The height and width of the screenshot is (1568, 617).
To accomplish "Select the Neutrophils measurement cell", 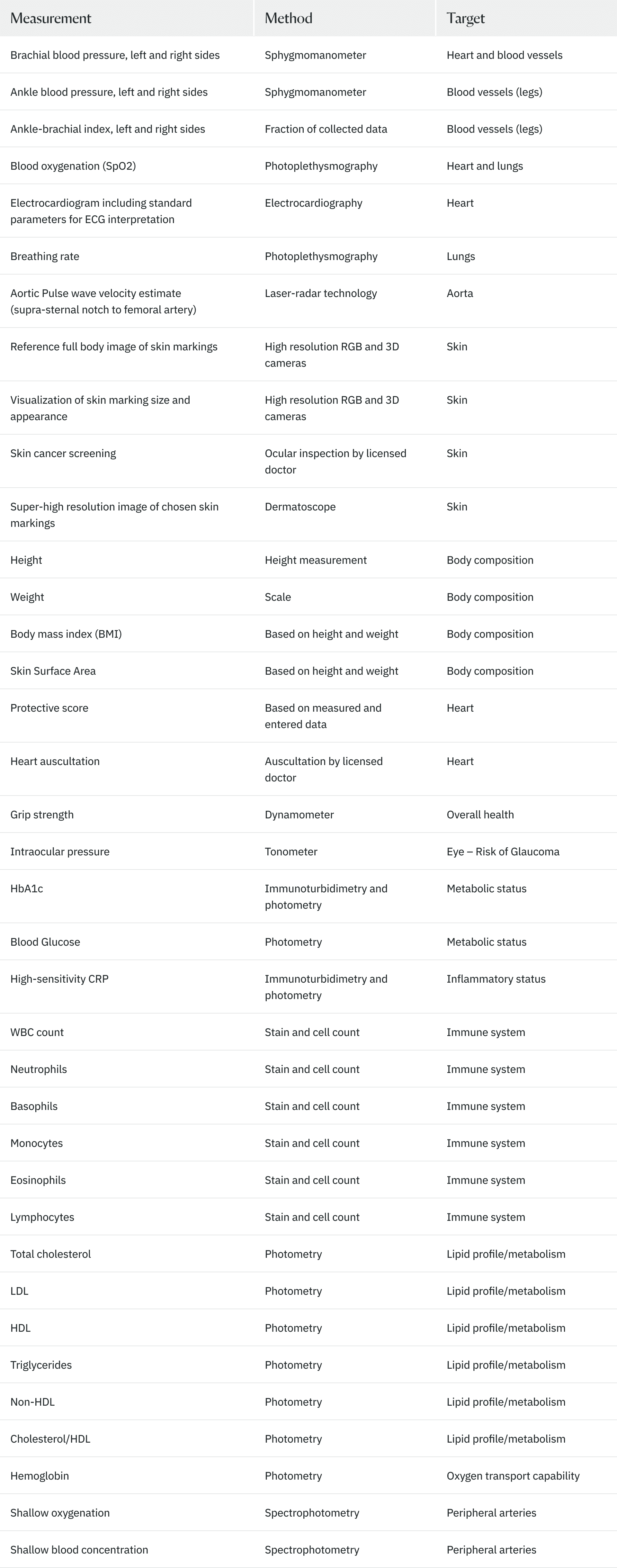I will click(38, 1069).
